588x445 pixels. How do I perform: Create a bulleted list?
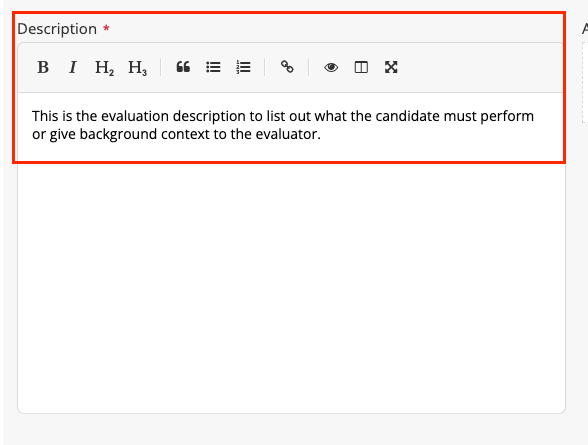click(x=213, y=67)
